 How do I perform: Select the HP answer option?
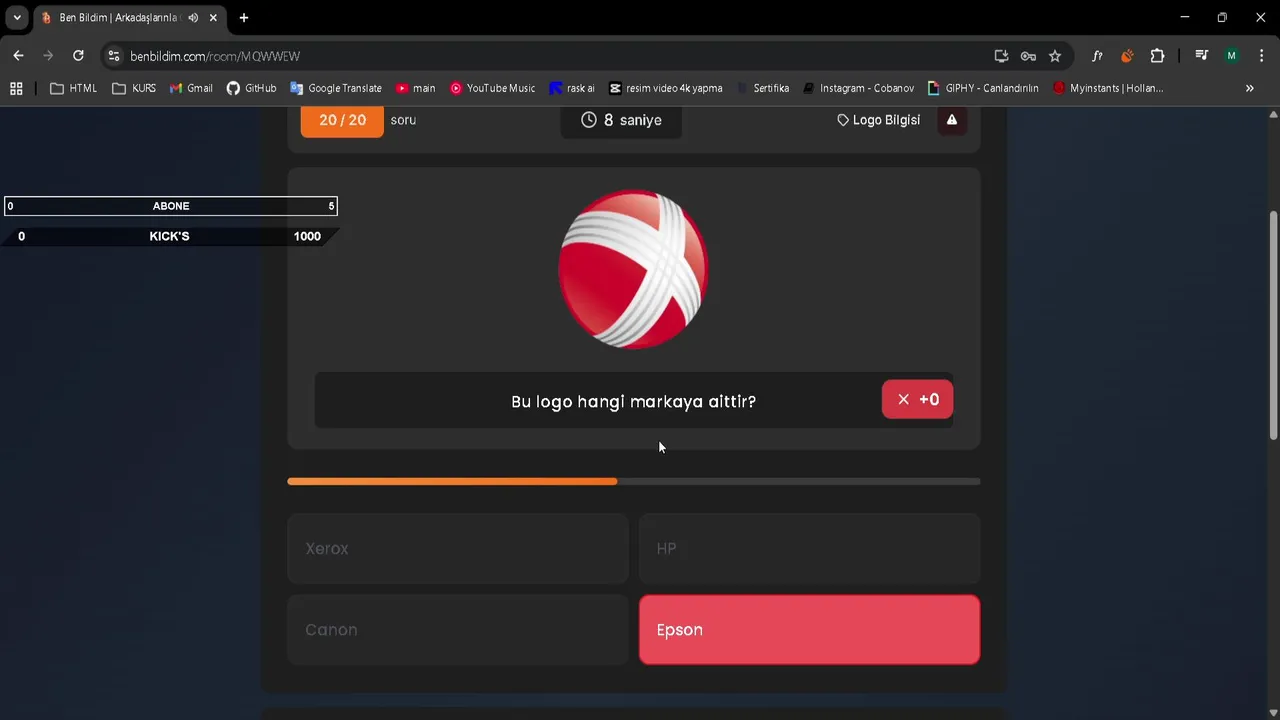pyautogui.click(x=809, y=548)
